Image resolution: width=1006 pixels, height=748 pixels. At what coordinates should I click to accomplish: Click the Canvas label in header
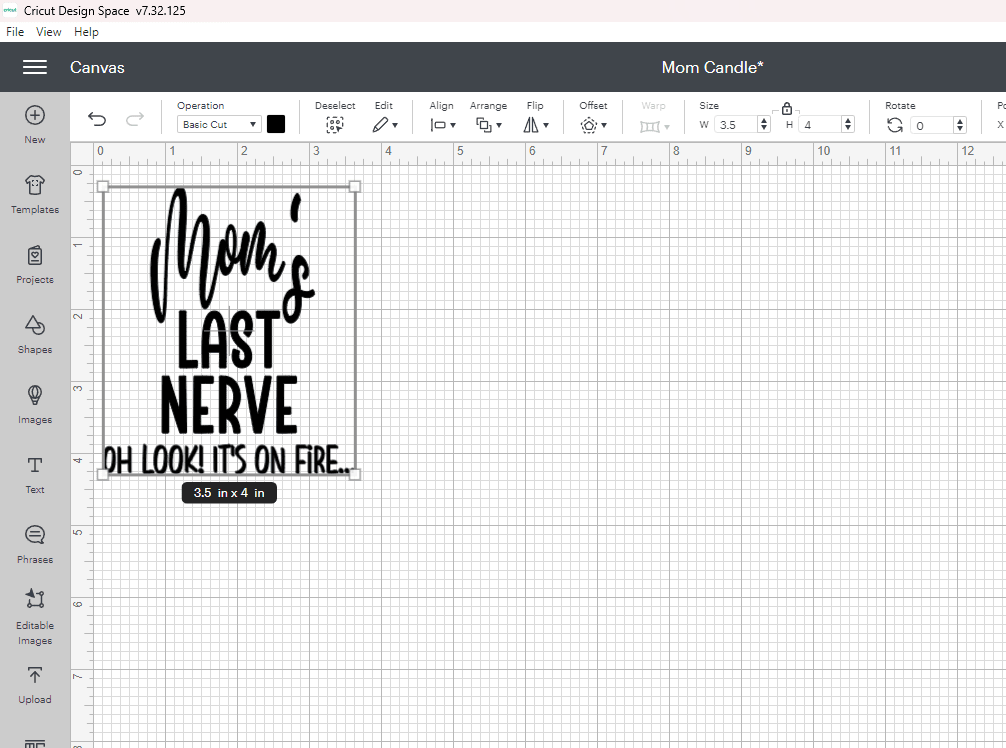click(x=97, y=67)
